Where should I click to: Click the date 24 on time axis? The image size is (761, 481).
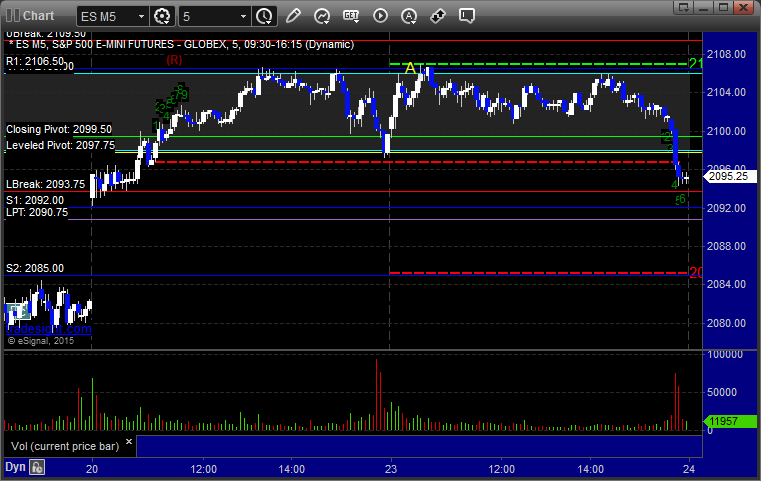pos(689,469)
